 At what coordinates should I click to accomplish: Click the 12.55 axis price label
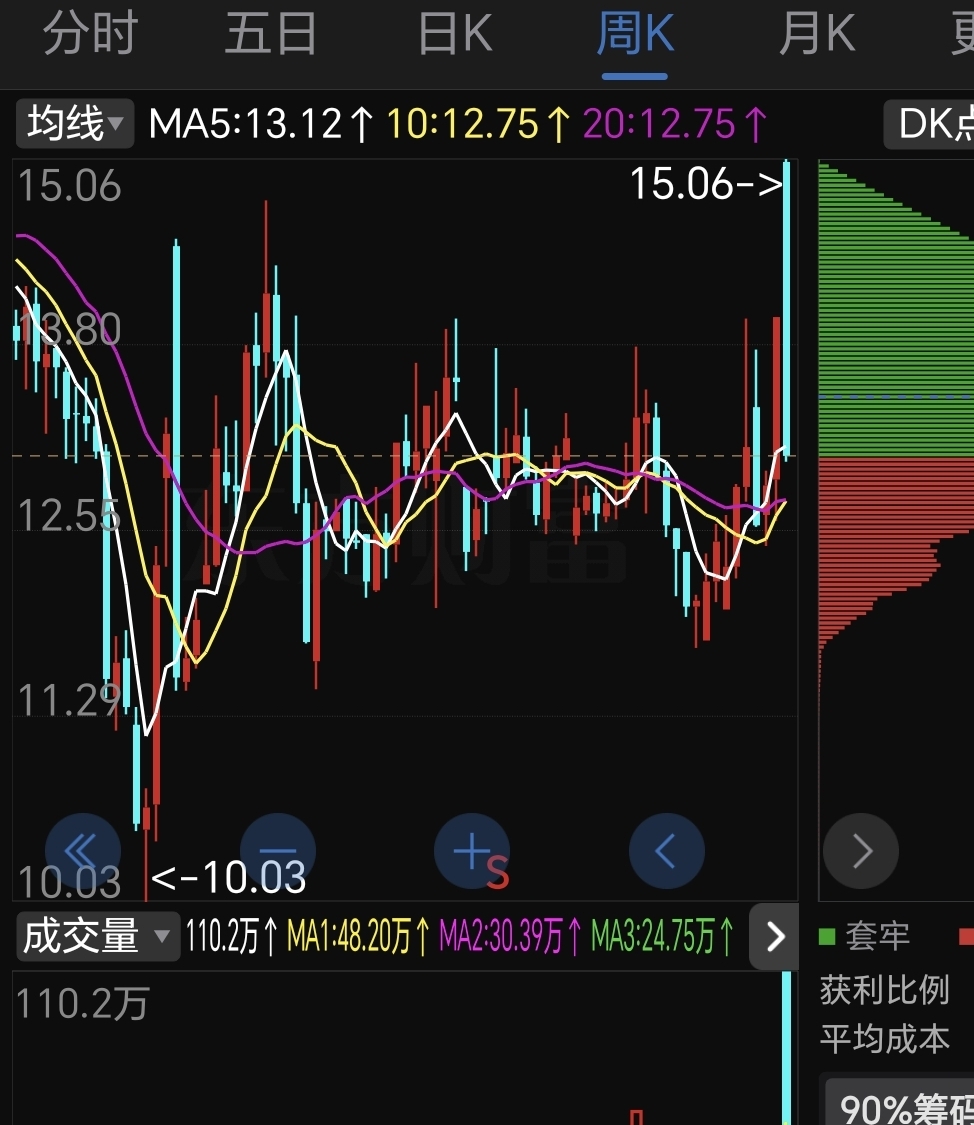69,515
